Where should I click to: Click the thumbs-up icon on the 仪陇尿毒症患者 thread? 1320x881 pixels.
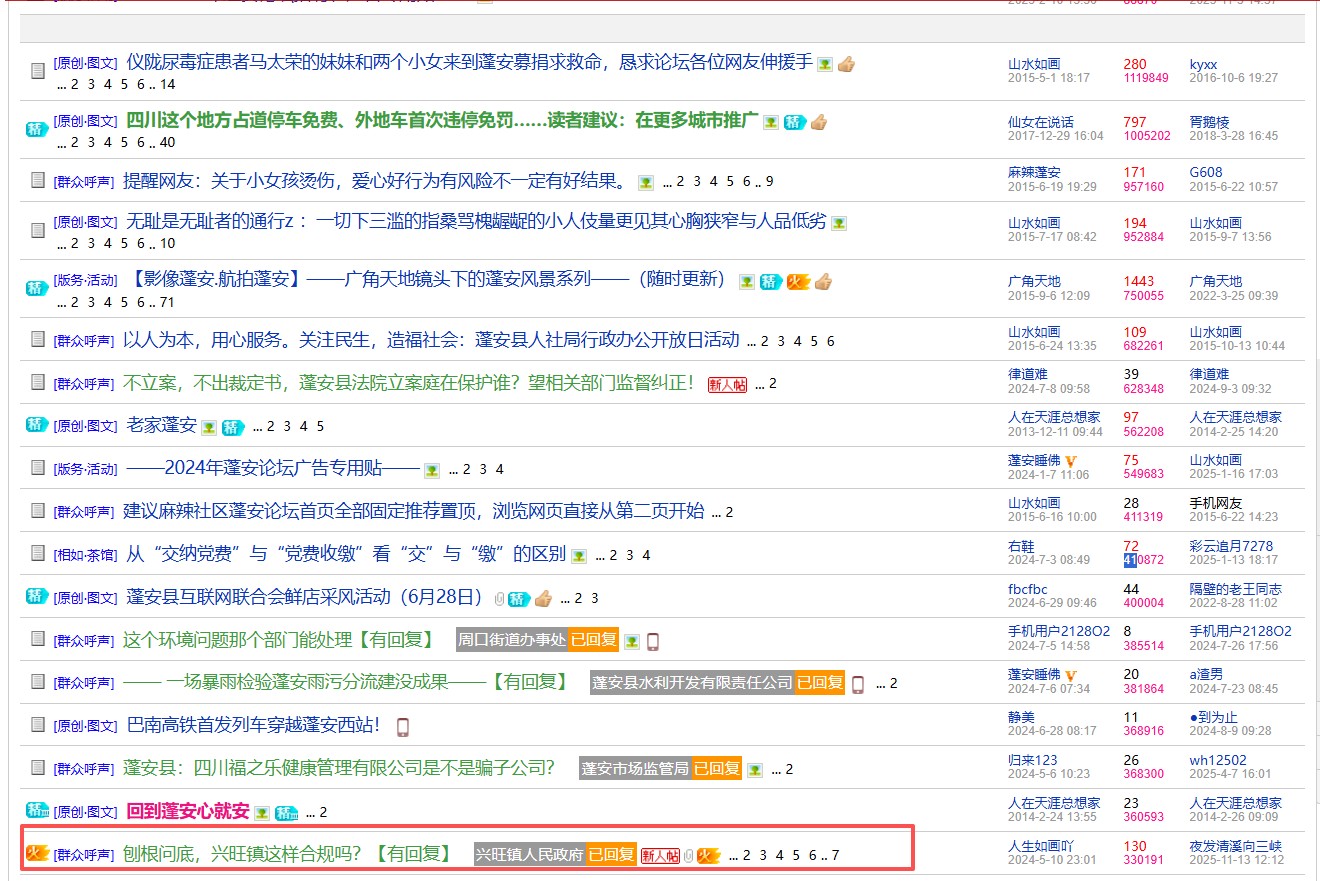pyautogui.click(x=846, y=64)
